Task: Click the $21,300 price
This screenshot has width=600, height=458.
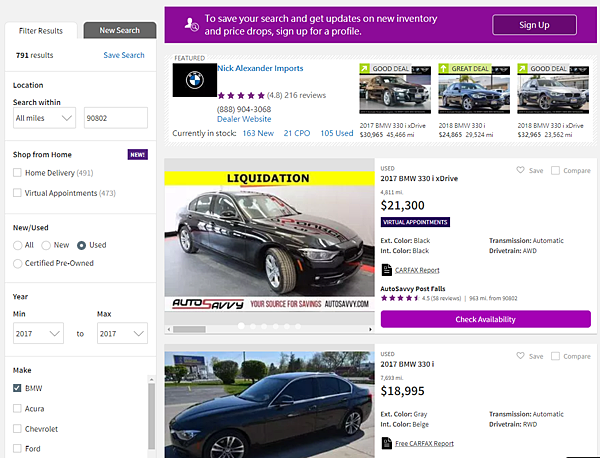Action: click(403, 205)
